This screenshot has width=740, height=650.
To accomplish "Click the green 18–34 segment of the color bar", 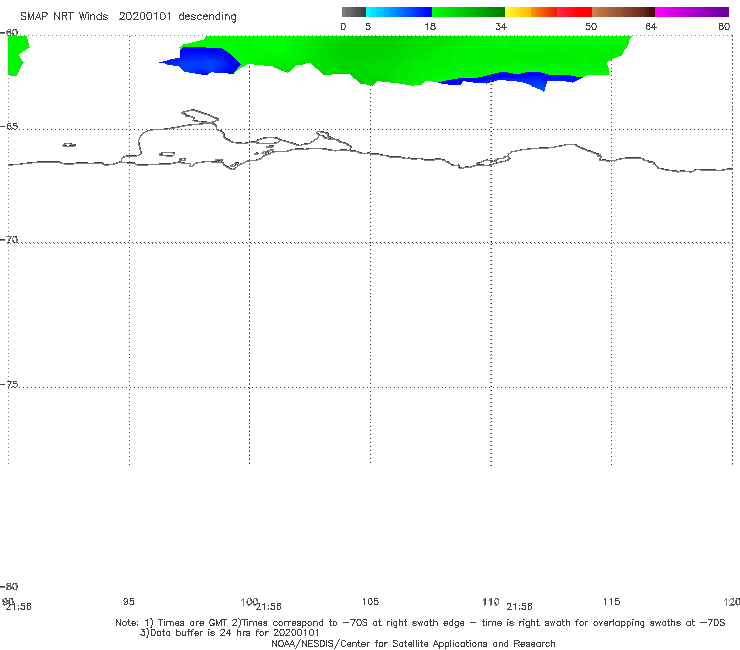I will [468, 12].
